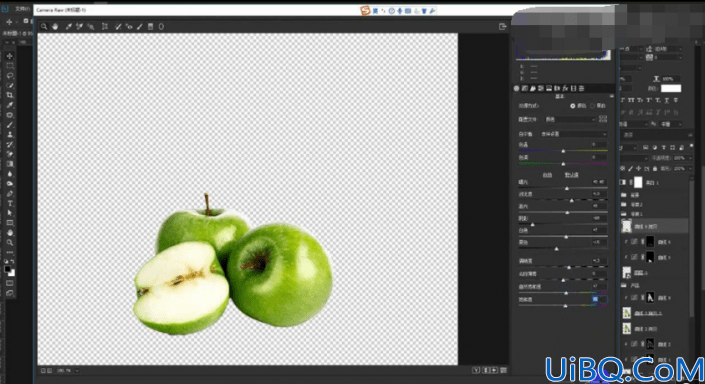Image resolution: width=705 pixels, height=384 pixels.
Task: Select the Clone Stamp tool
Action: pyautogui.click(x=9, y=134)
